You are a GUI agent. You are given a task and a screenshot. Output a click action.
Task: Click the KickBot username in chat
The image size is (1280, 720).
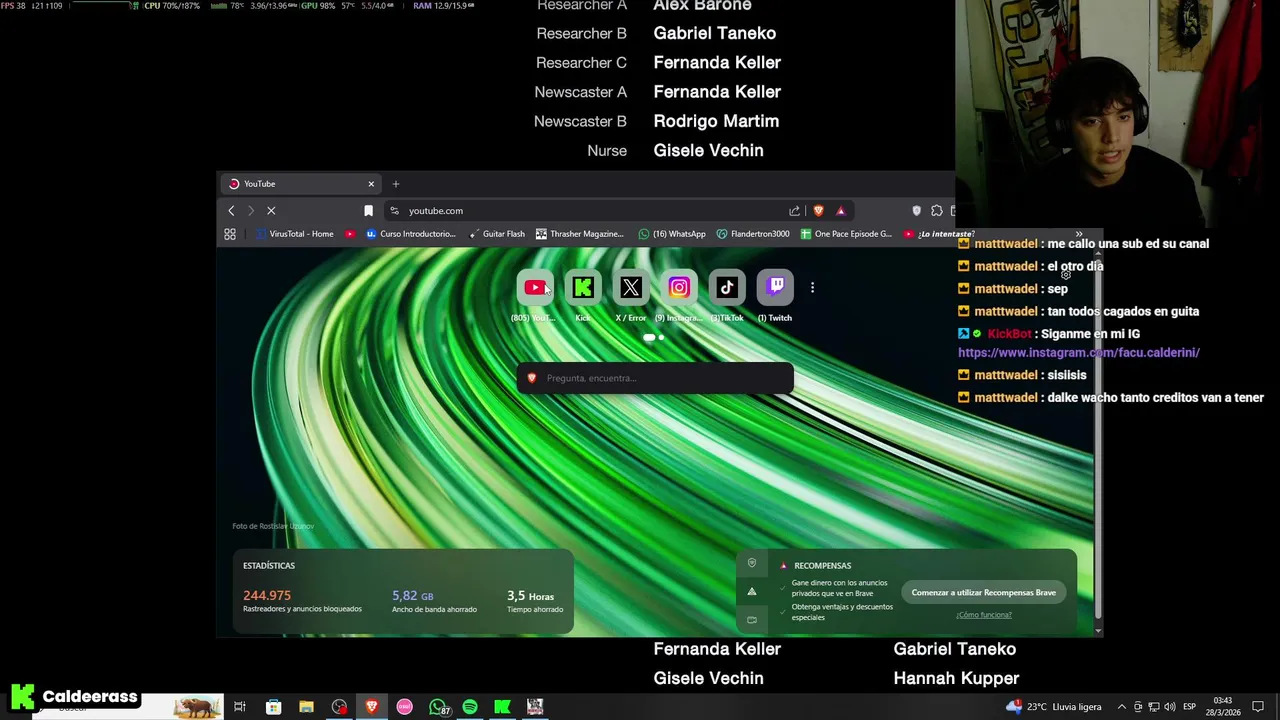(1009, 334)
